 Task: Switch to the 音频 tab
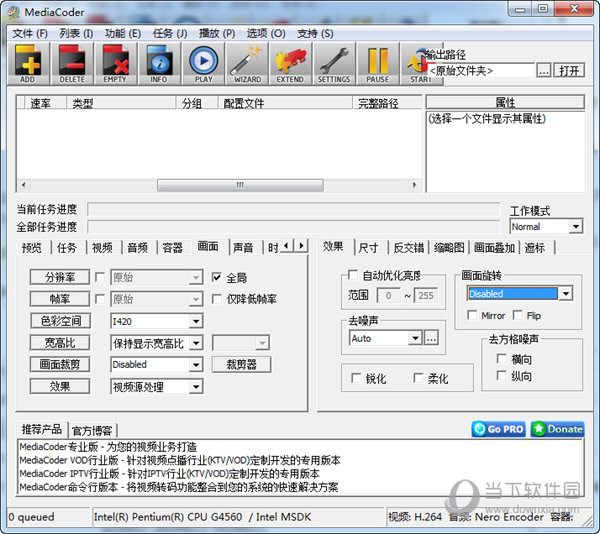pyautogui.click(x=137, y=247)
